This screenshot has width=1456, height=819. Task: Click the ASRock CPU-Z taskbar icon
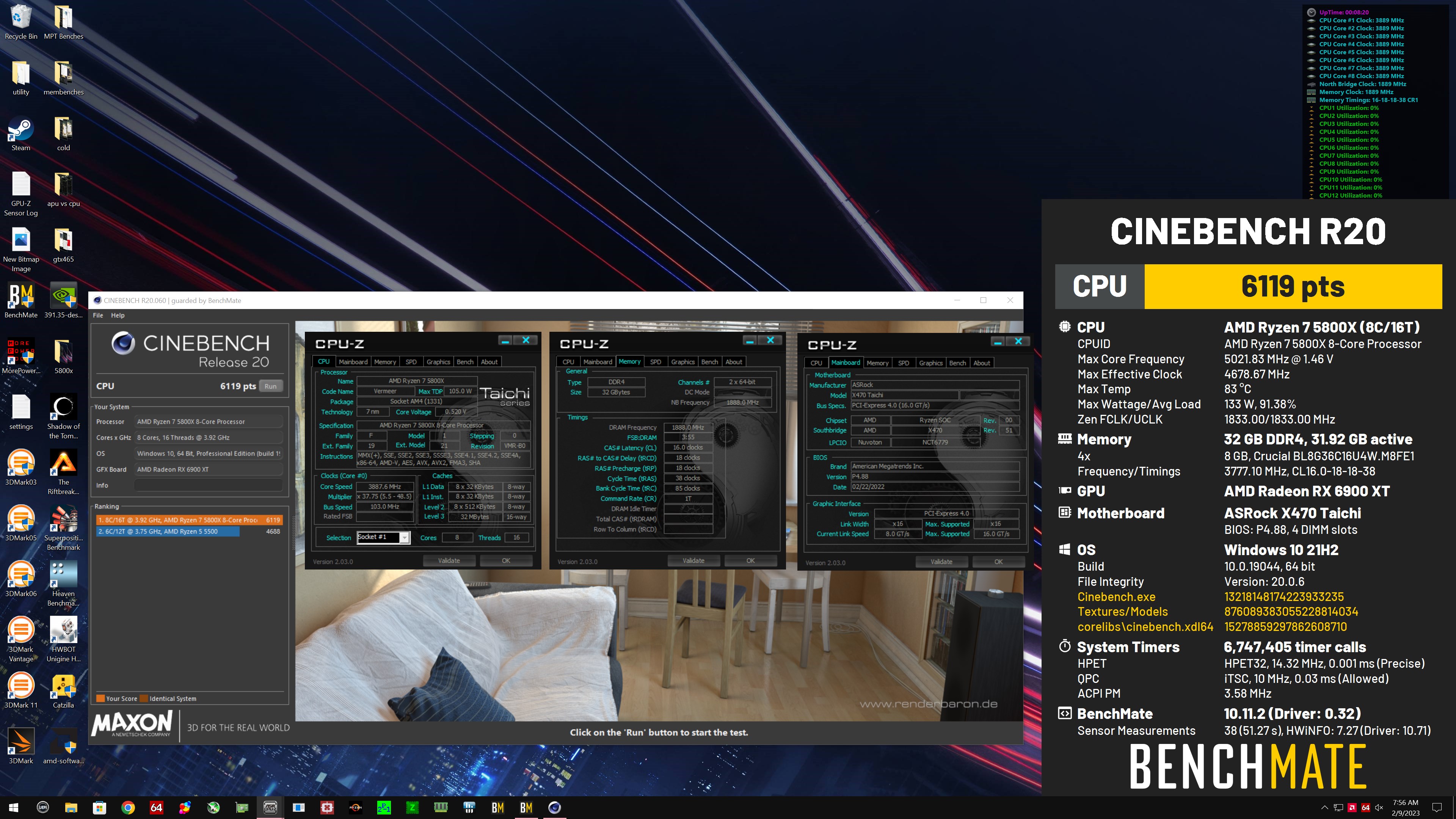[x=270, y=807]
